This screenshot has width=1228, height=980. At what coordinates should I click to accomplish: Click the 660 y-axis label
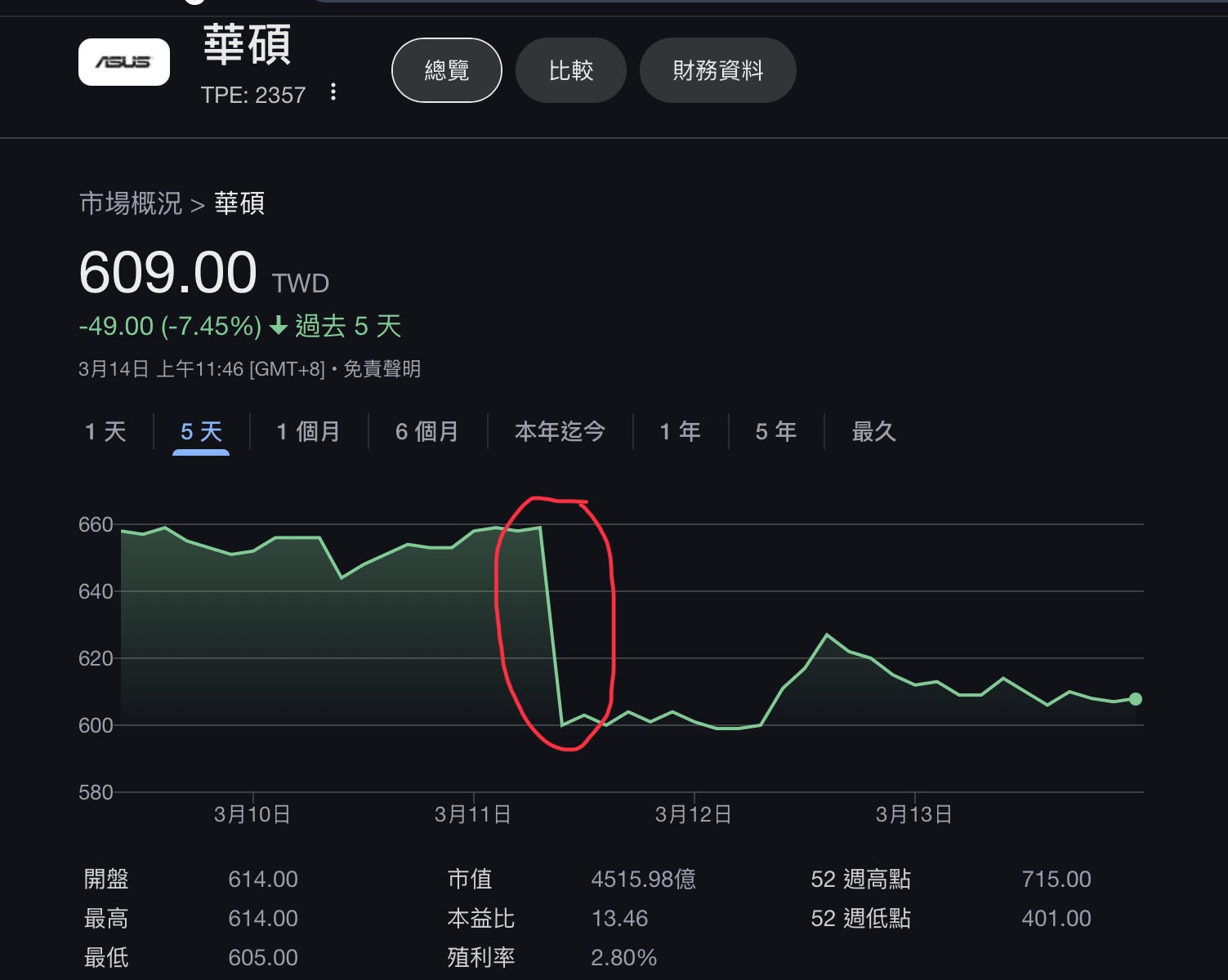[x=96, y=525]
